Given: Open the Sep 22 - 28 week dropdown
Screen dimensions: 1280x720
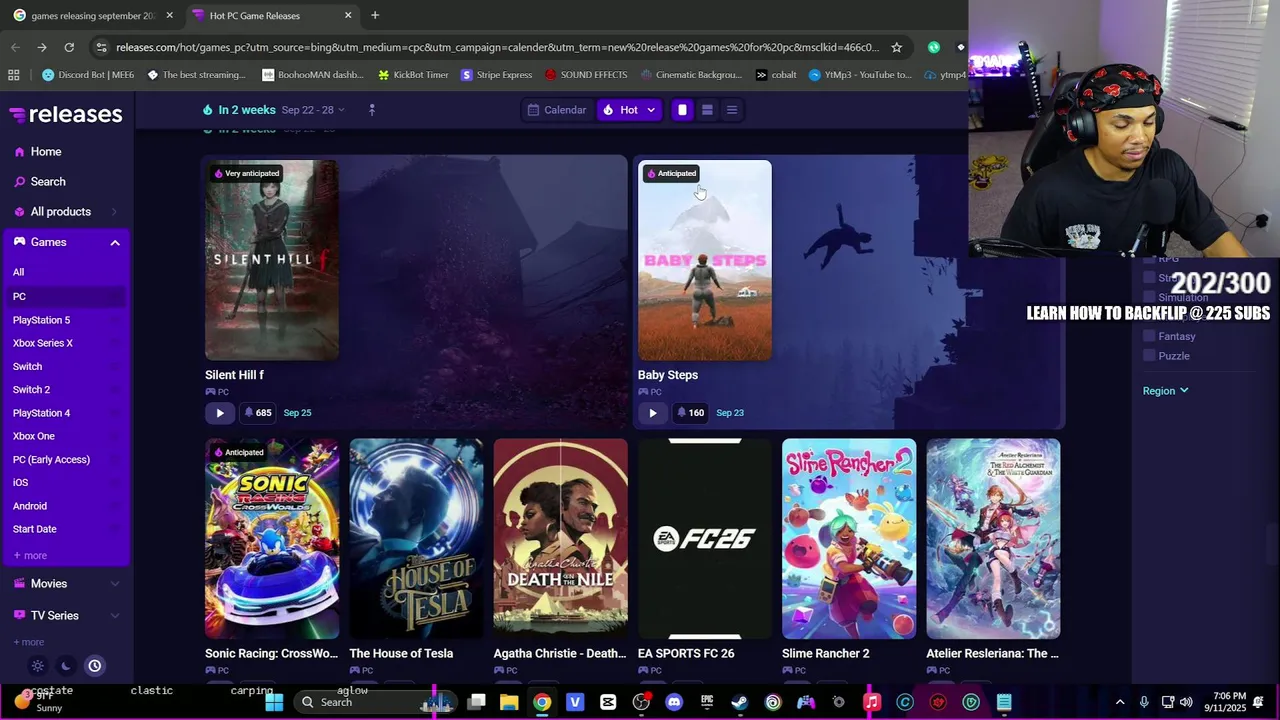Looking at the screenshot, I should point(313,110).
